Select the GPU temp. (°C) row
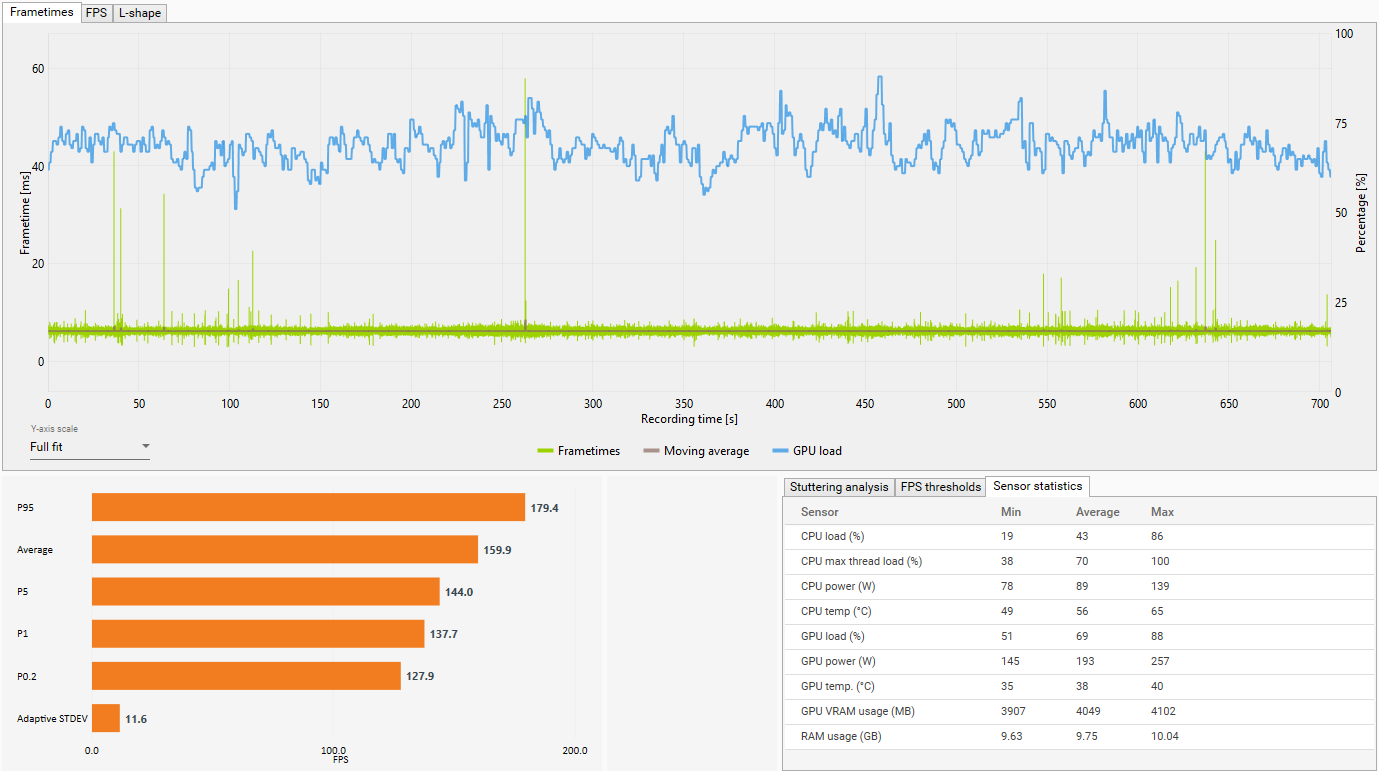Image resolution: width=1379 pixels, height=771 pixels. (1078, 686)
